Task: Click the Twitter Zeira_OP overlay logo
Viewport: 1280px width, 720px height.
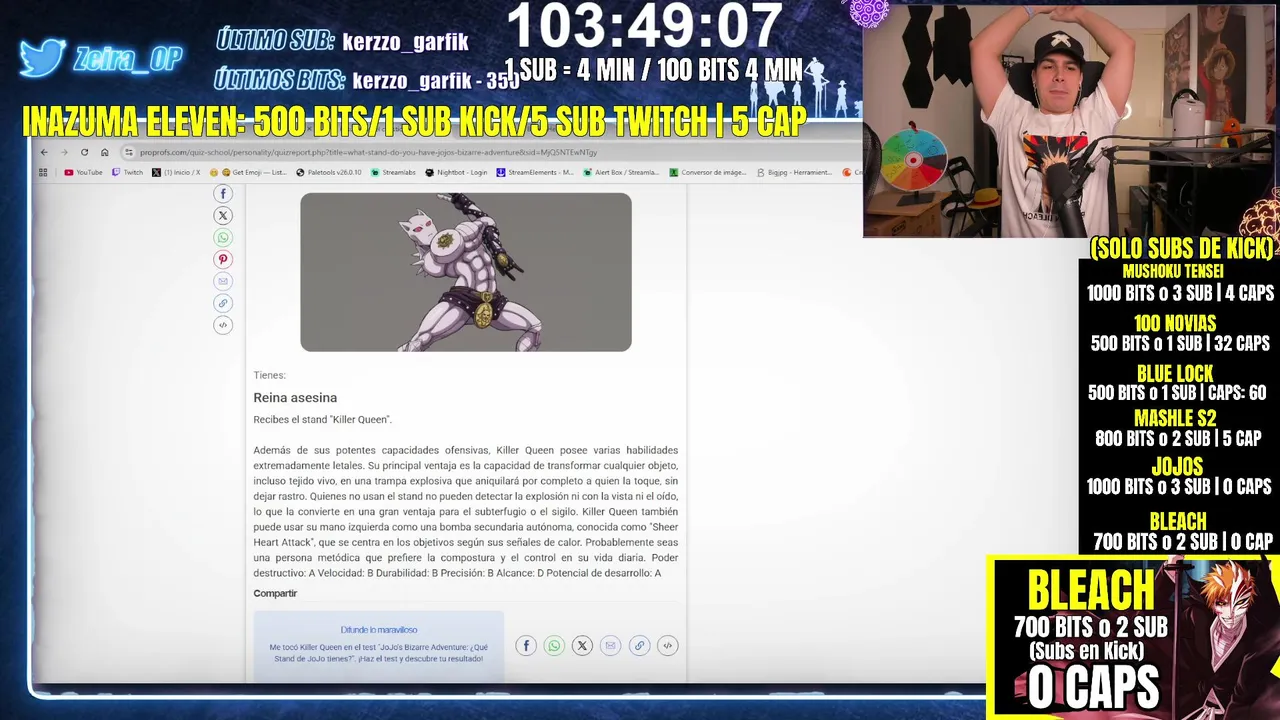Action: pos(100,60)
